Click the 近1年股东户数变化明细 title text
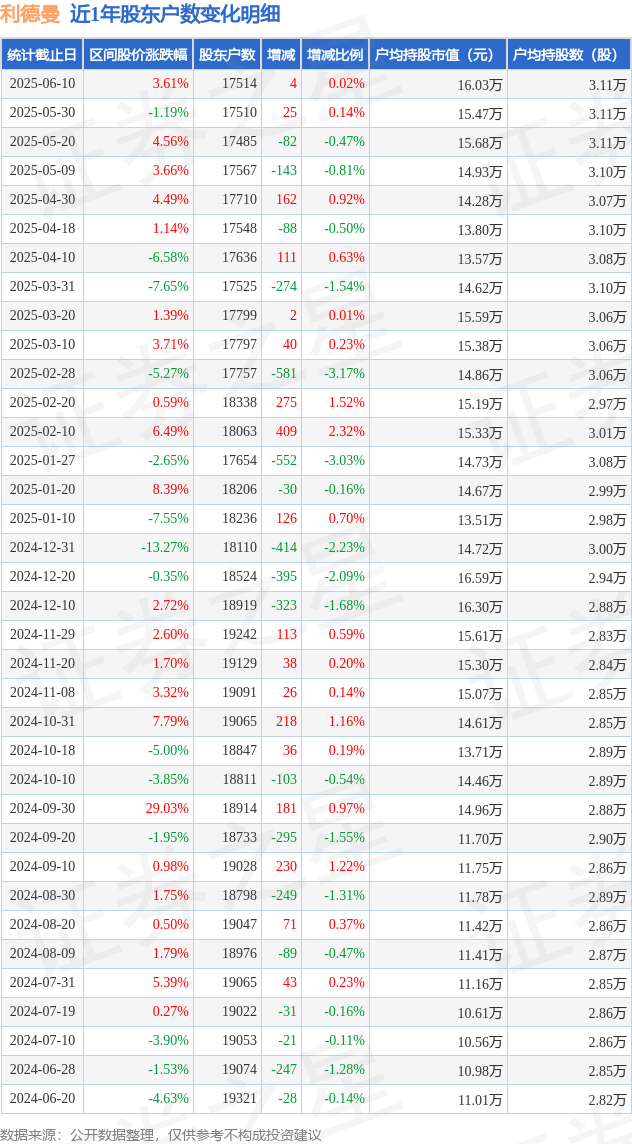 pyautogui.click(x=175, y=15)
